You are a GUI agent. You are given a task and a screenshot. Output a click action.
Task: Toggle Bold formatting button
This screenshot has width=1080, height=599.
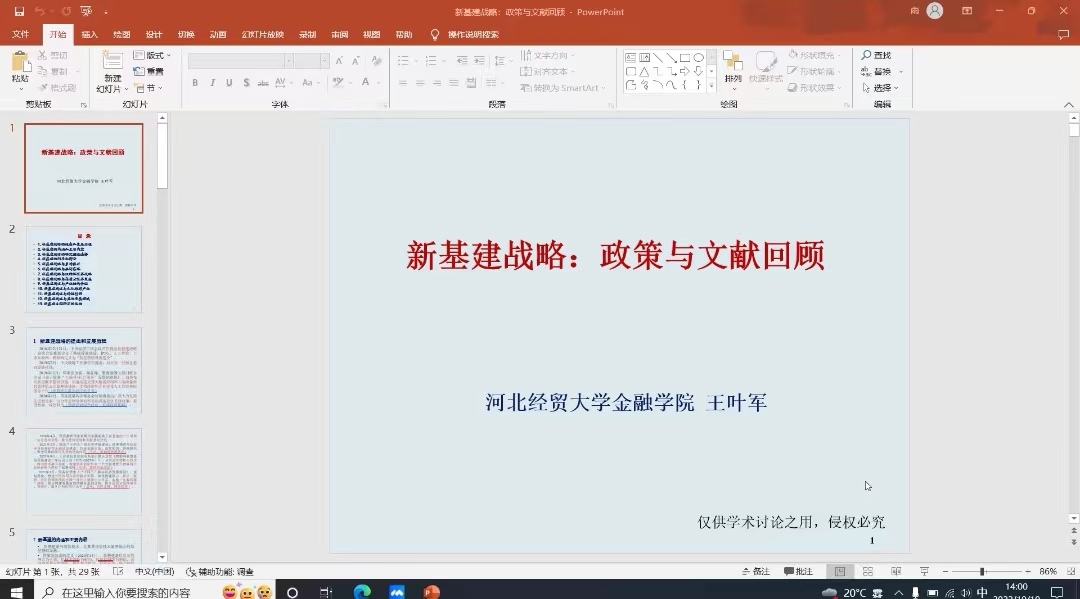click(195, 83)
